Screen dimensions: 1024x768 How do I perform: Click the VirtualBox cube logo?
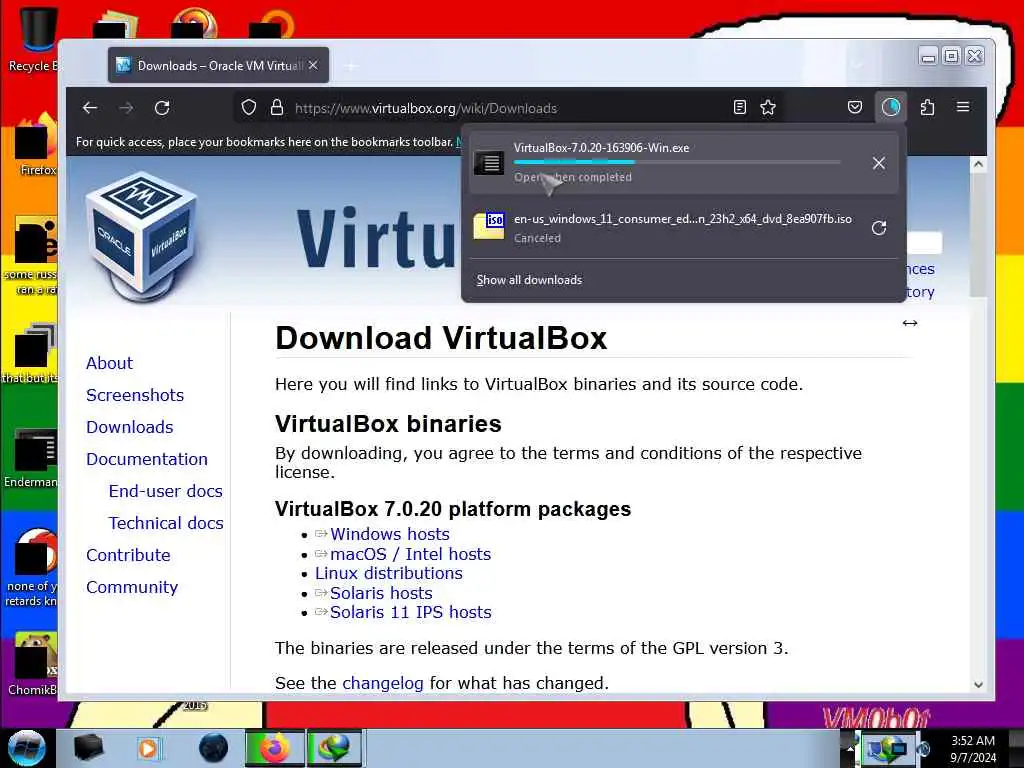(141, 235)
